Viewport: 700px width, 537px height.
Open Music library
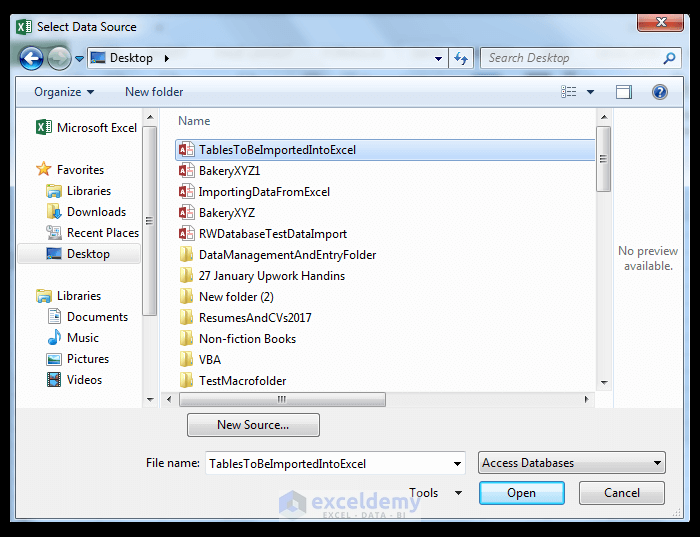[73, 338]
